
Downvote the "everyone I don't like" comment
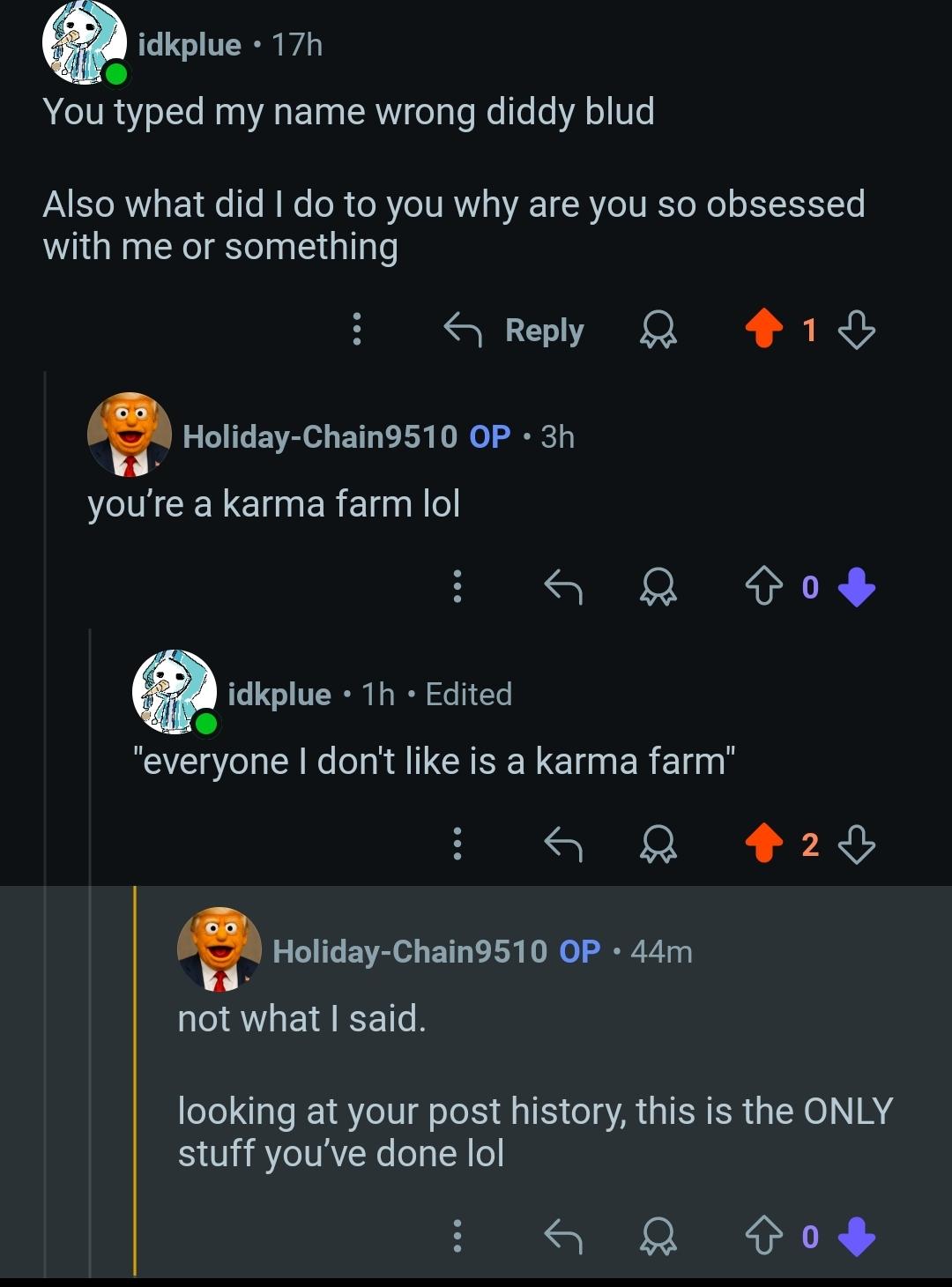(856, 845)
